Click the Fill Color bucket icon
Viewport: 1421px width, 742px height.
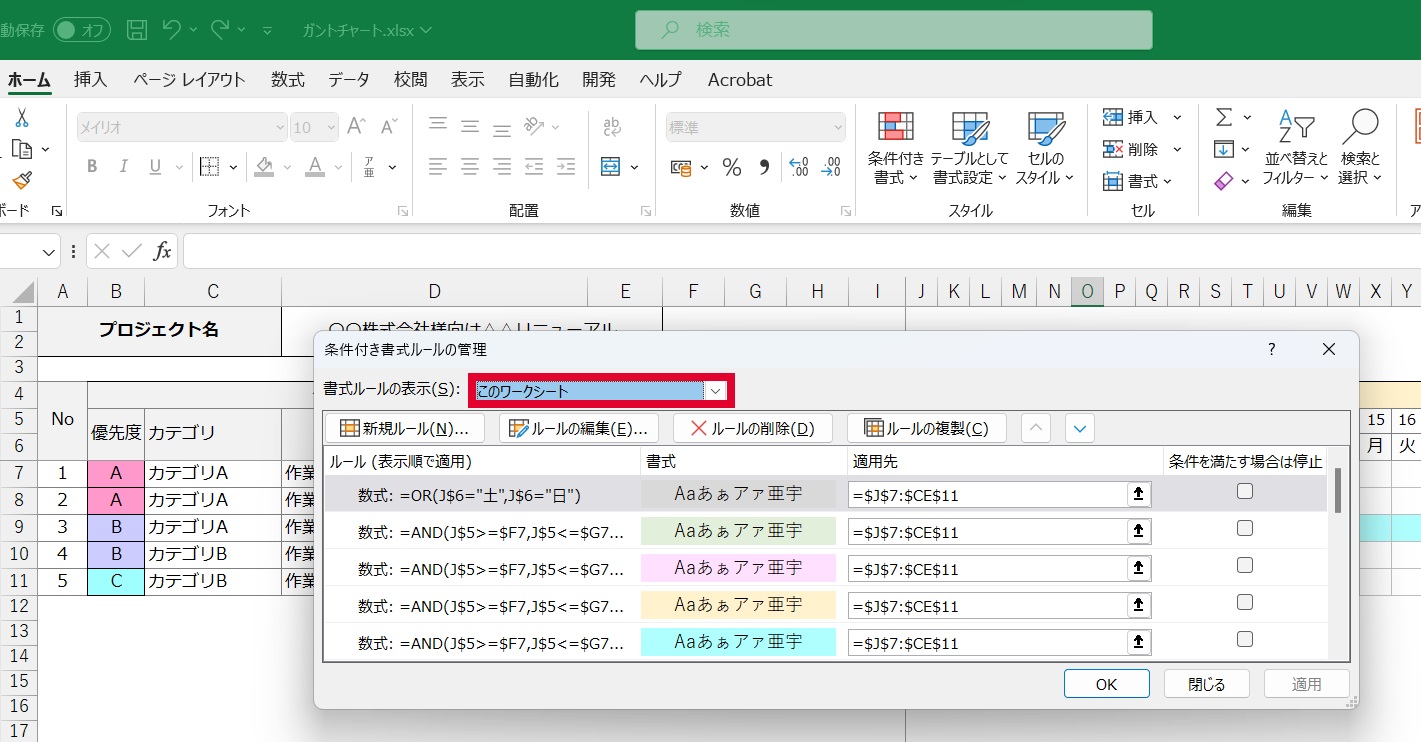click(264, 166)
